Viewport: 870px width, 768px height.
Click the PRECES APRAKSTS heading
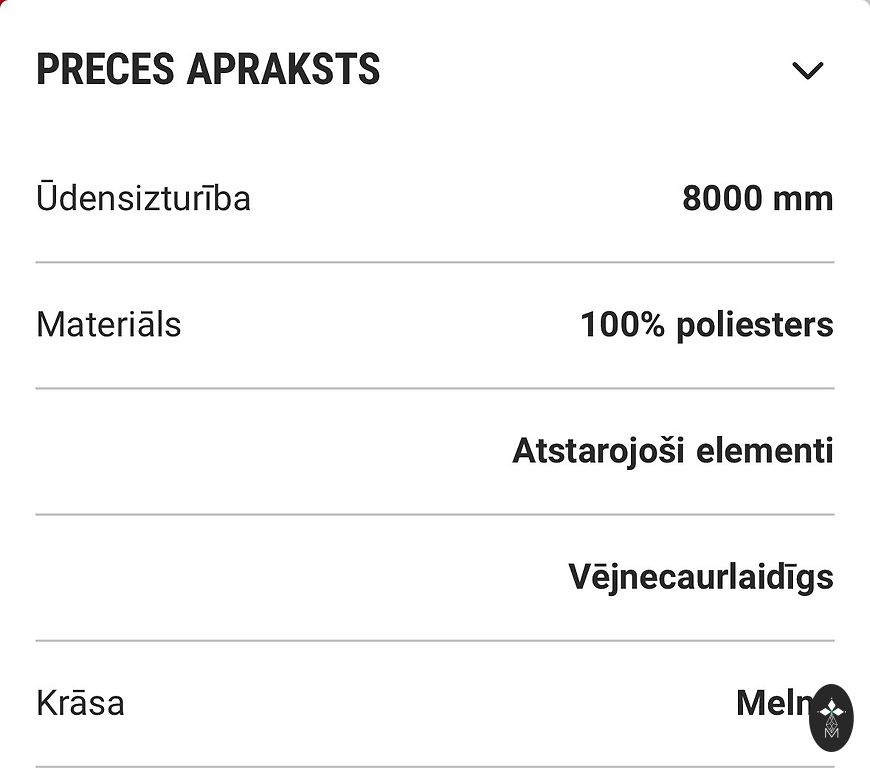208,70
